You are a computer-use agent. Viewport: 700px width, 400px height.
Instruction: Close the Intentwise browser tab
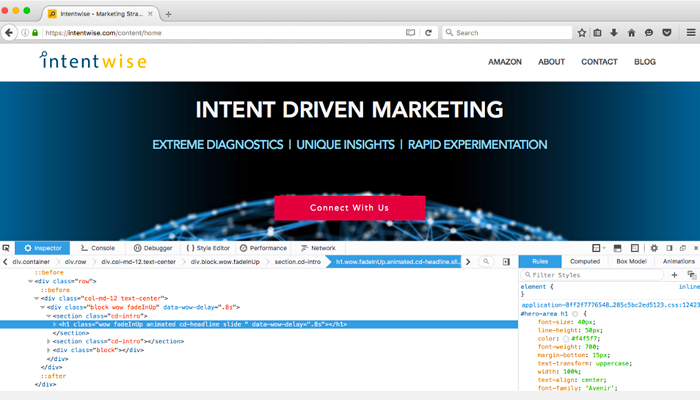(150, 14)
